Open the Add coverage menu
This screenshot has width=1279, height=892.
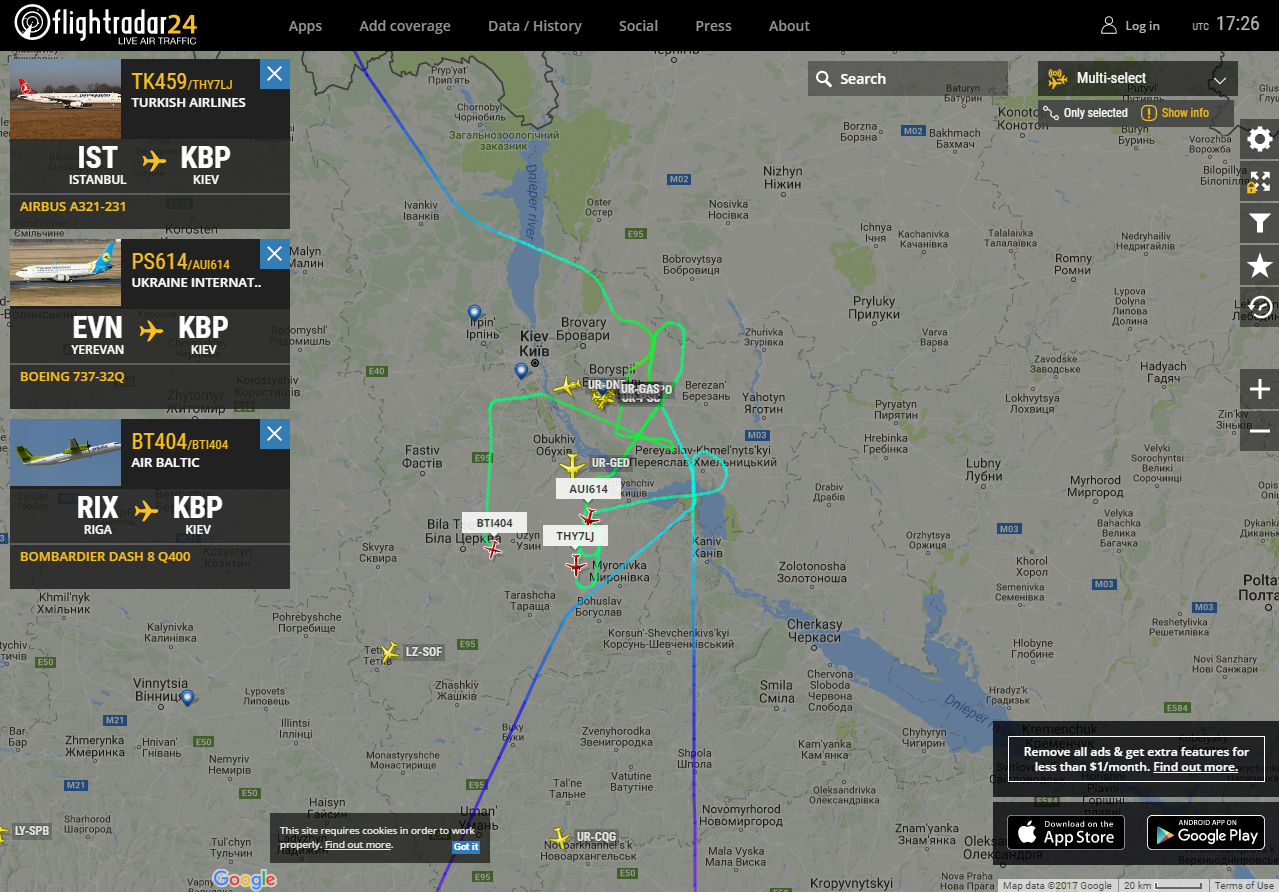click(x=405, y=26)
